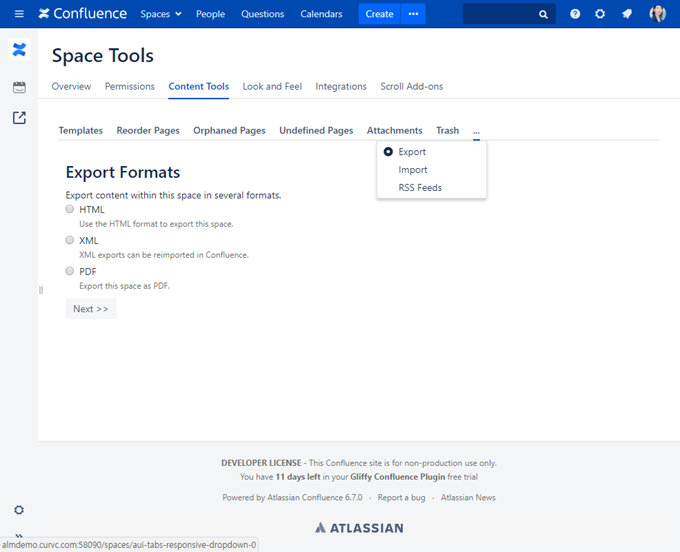The height and width of the screenshot is (552, 680).
Task: Open the user profile avatar menu
Action: point(657,14)
